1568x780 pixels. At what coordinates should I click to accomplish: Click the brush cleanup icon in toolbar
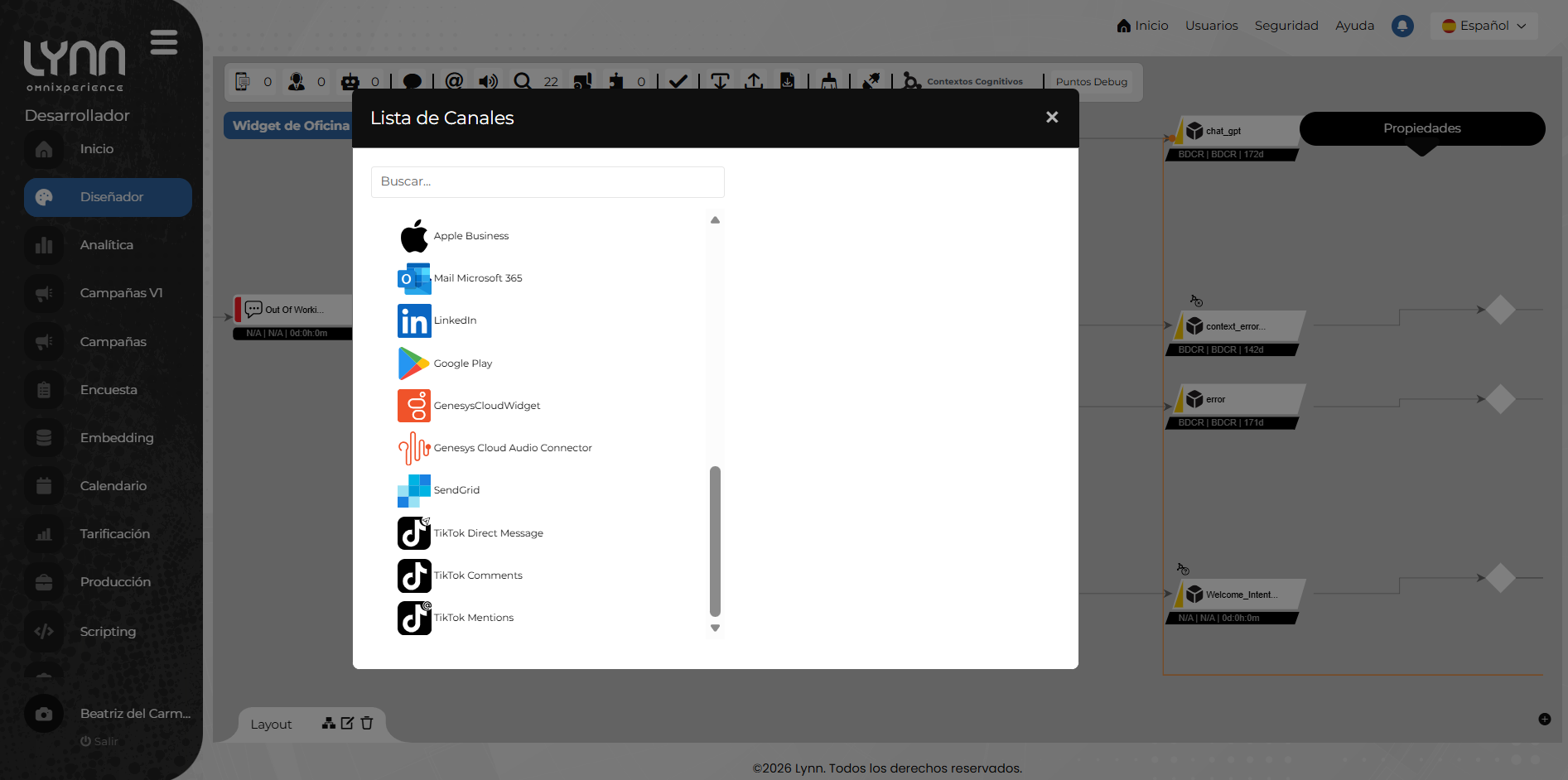coord(828,81)
